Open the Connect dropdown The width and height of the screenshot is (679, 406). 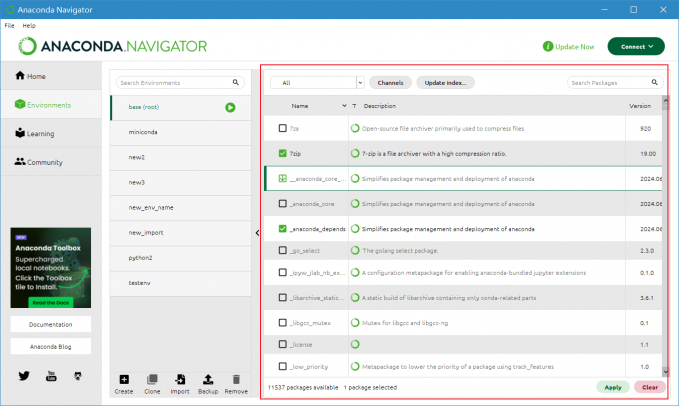click(x=636, y=46)
